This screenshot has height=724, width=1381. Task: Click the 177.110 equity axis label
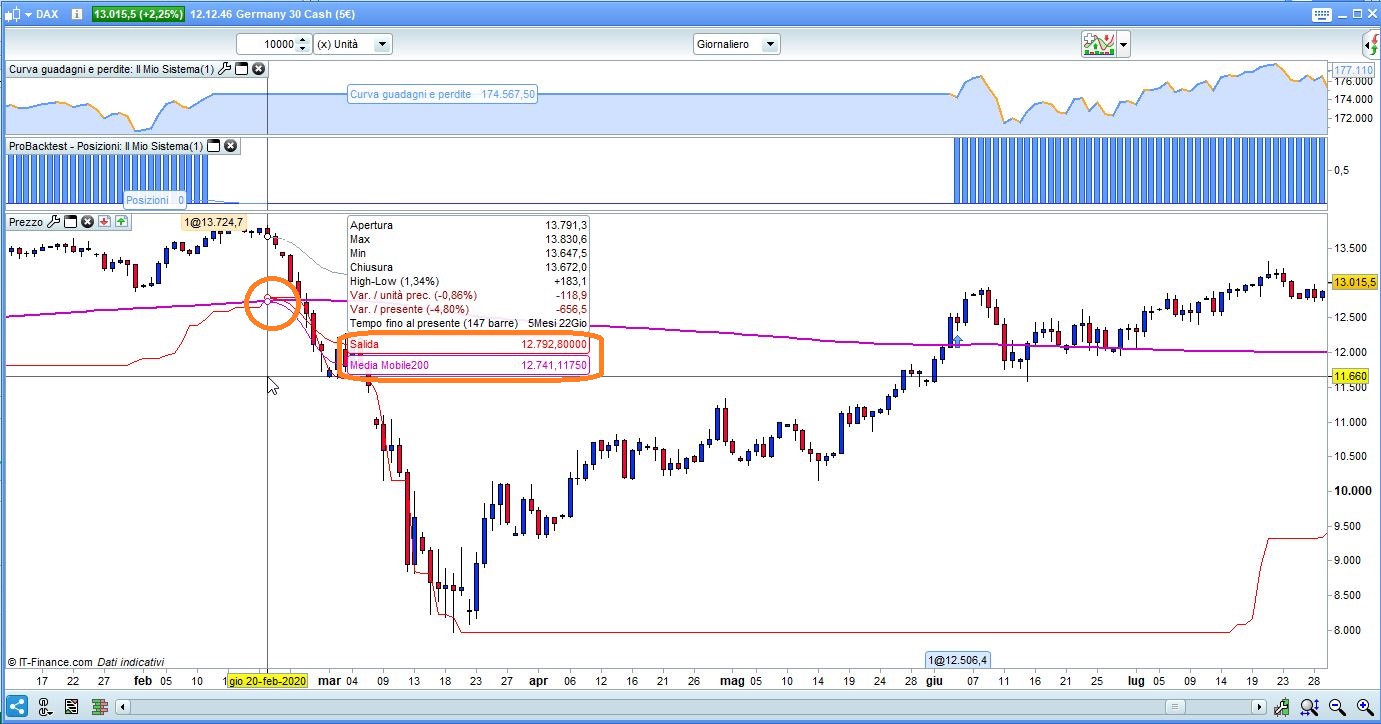[1355, 70]
